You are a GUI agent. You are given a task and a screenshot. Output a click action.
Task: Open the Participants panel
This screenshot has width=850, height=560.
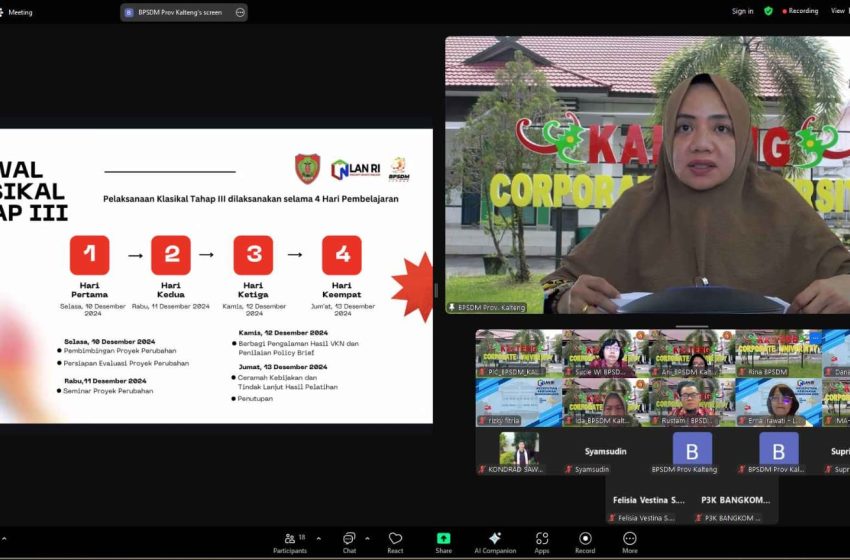[289, 543]
